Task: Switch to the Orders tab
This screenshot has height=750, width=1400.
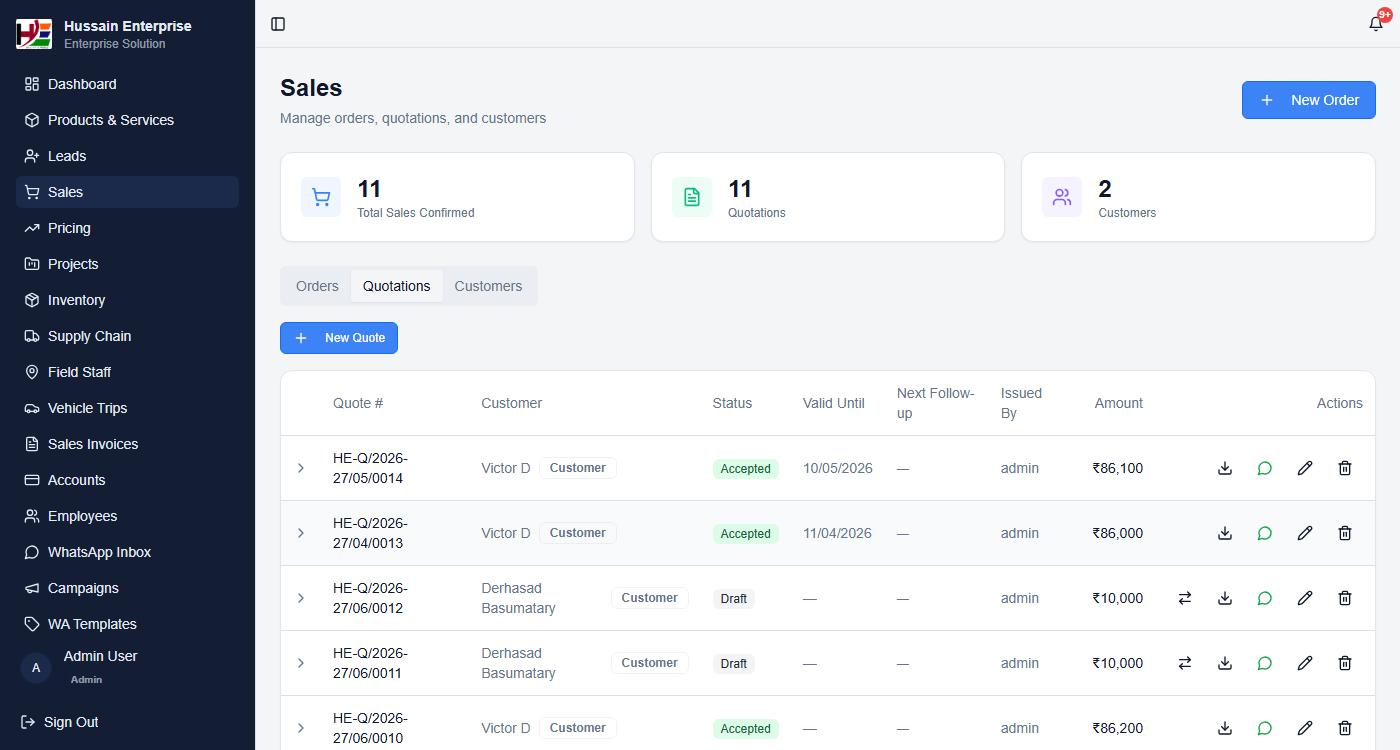Action: (317, 286)
